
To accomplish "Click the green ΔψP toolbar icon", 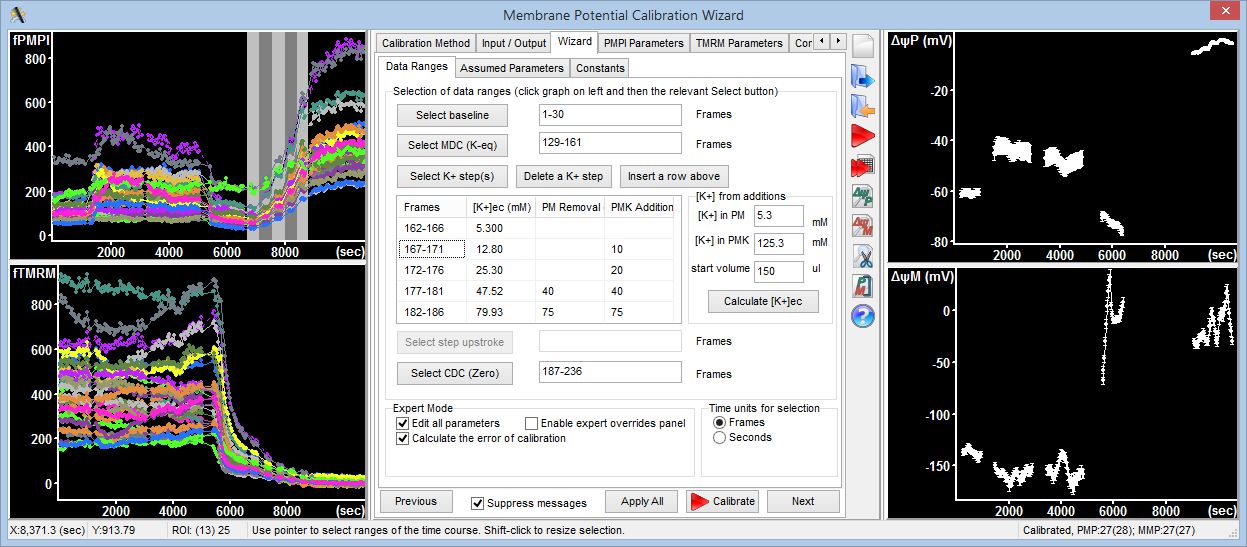I will tap(863, 195).
